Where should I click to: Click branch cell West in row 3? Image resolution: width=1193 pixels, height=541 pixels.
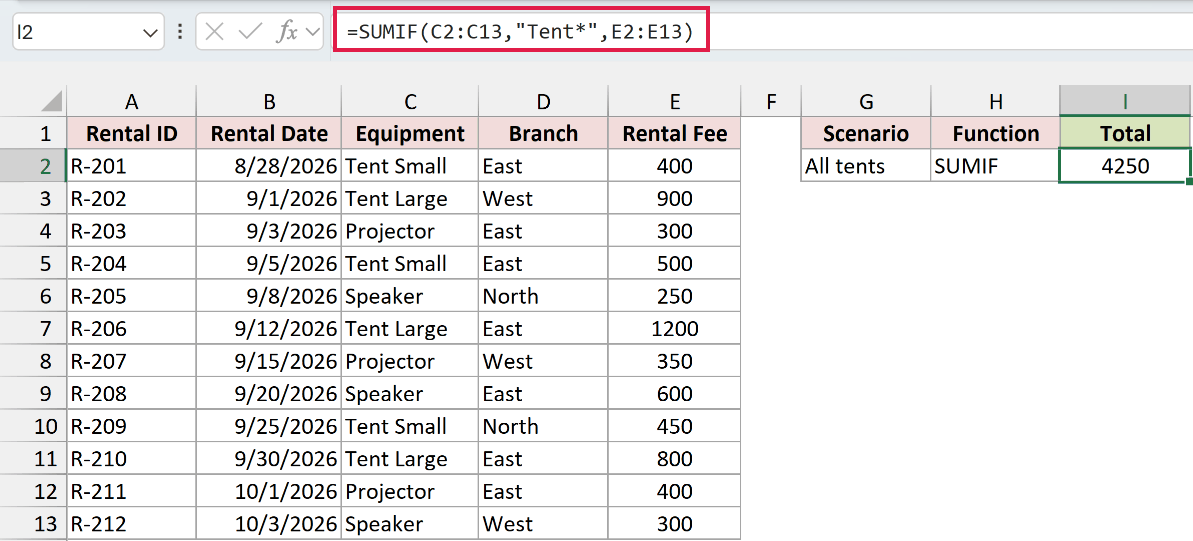[x=543, y=199]
